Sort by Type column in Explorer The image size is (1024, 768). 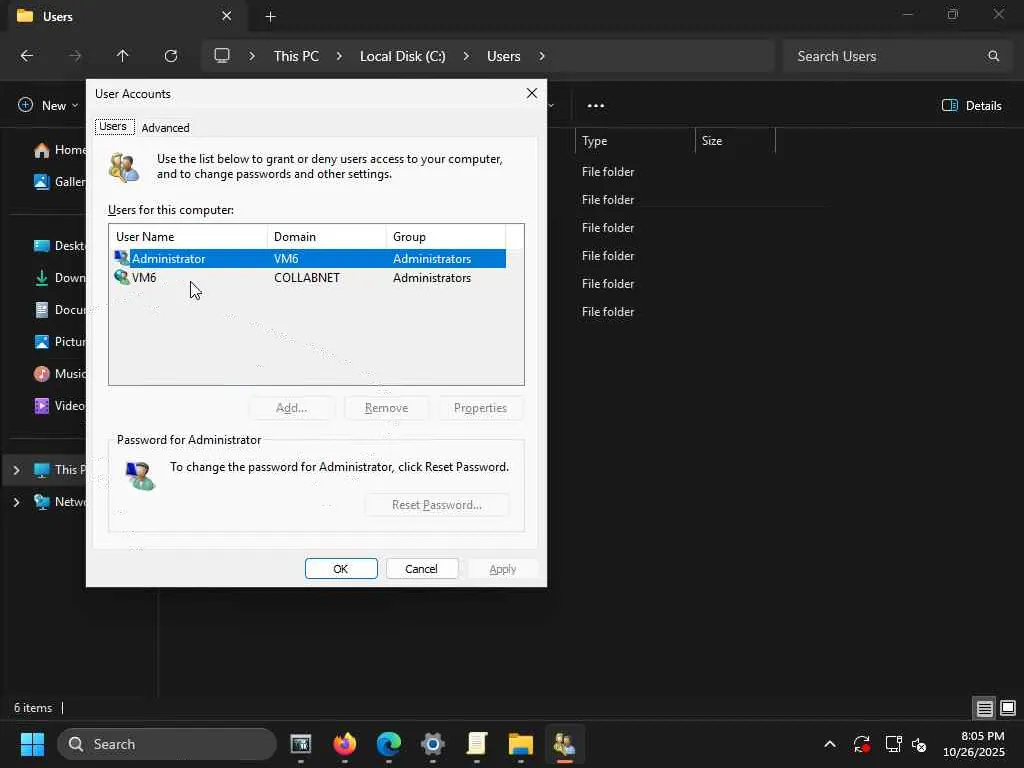635,141
